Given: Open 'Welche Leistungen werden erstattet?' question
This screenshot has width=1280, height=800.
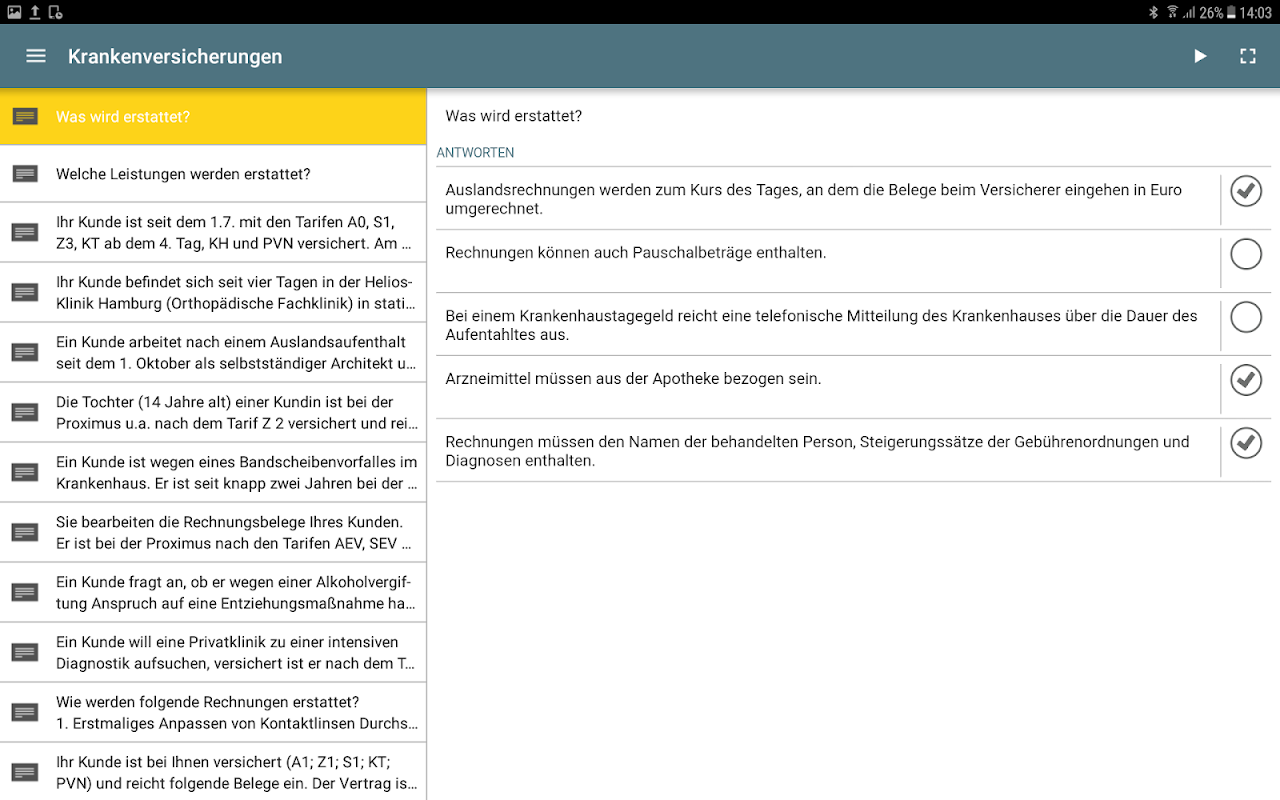Looking at the screenshot, I should pos(213,174).
